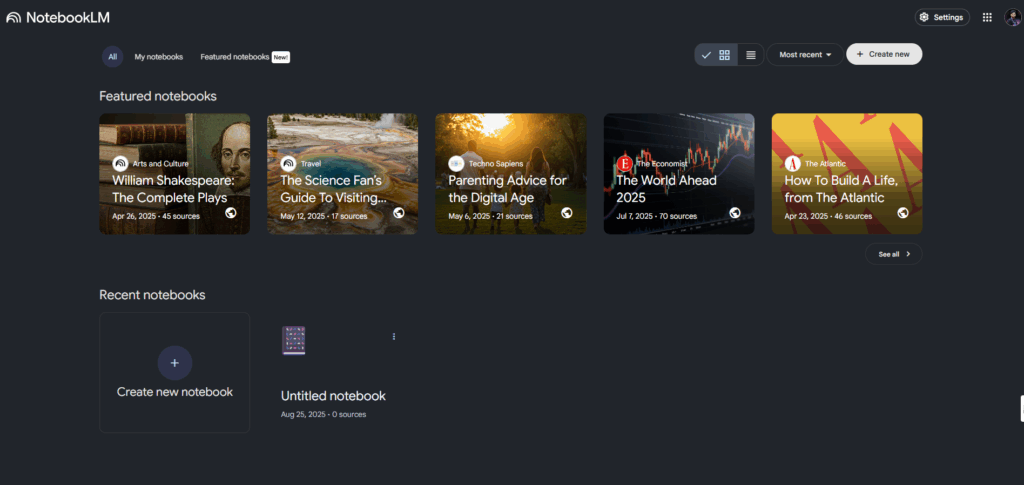Viewport: 1024px width, 485px height.
Task: Click The Economist logo icon
Action: point(624,164)
